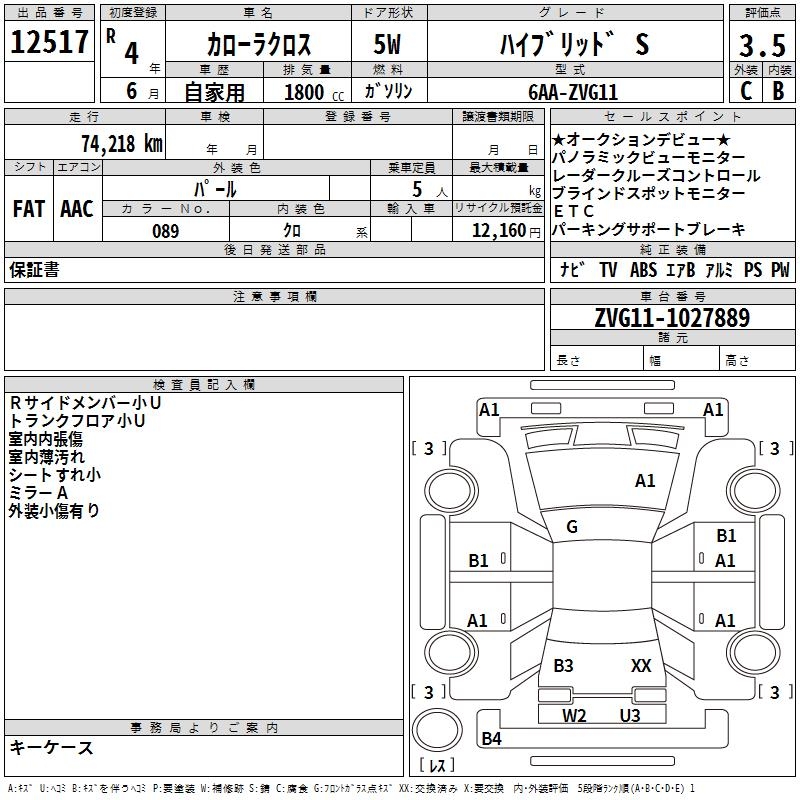Click the damage code legend line

[351, 789]
